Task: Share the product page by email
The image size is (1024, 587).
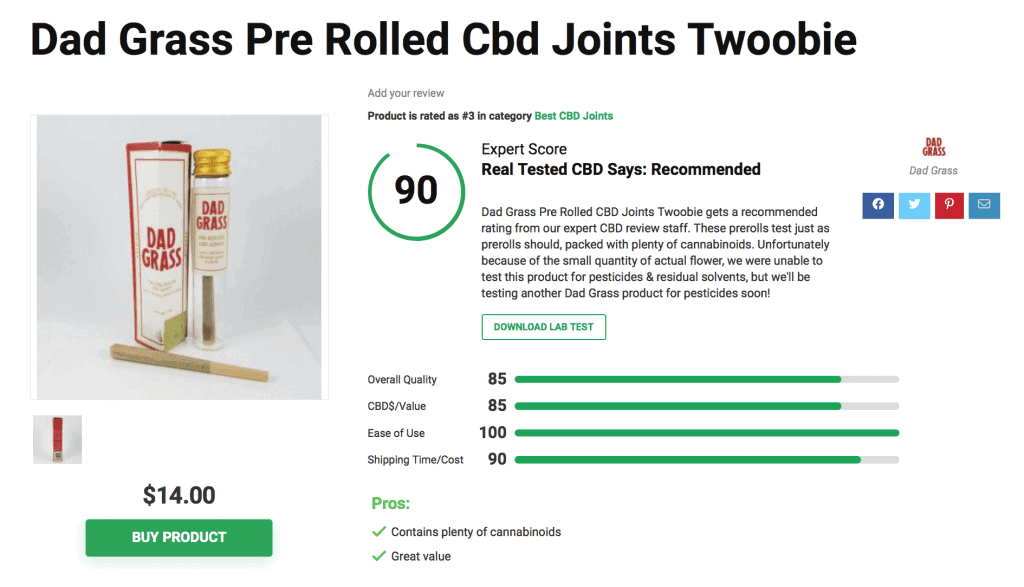Action: pos(984,205)
